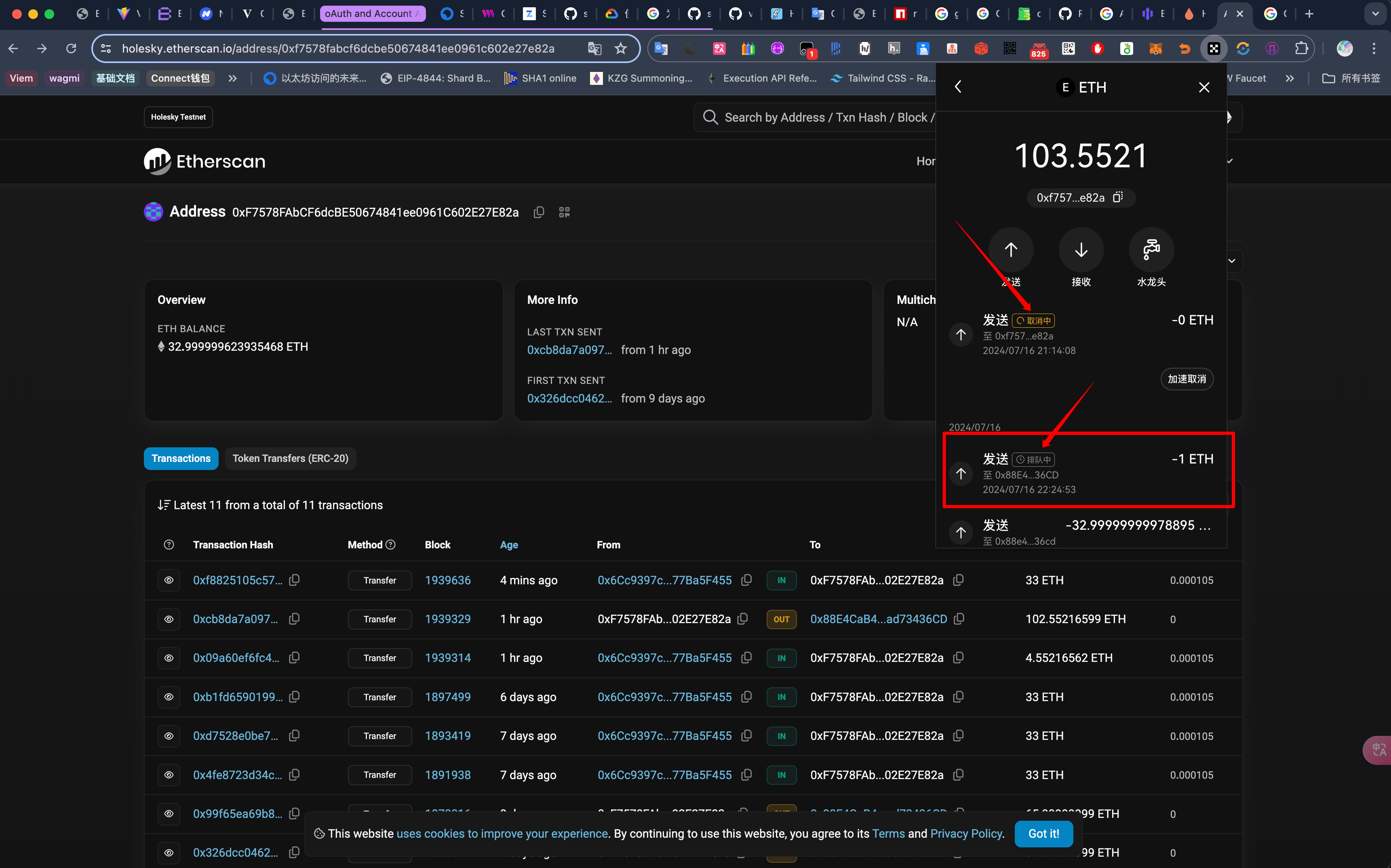
Task: Reload the current page
Action: coord(71,48)
